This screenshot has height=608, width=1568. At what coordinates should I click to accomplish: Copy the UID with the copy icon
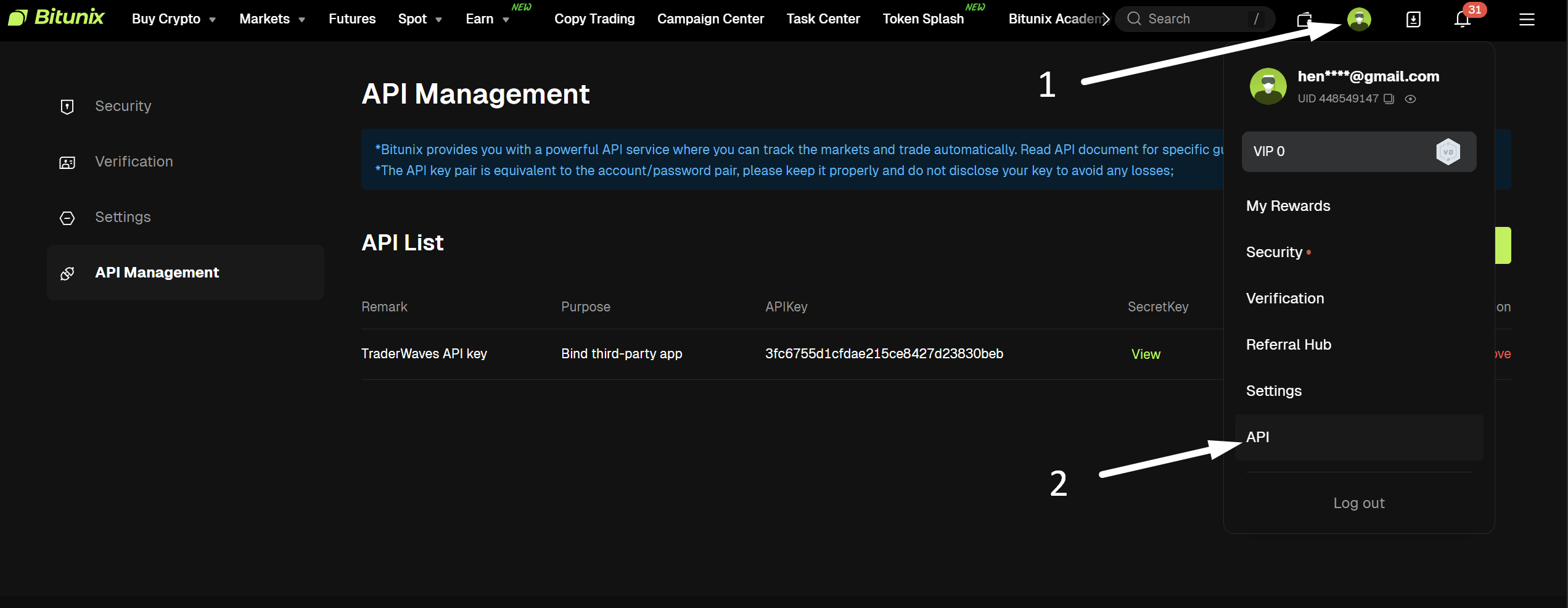(1388, 99)
